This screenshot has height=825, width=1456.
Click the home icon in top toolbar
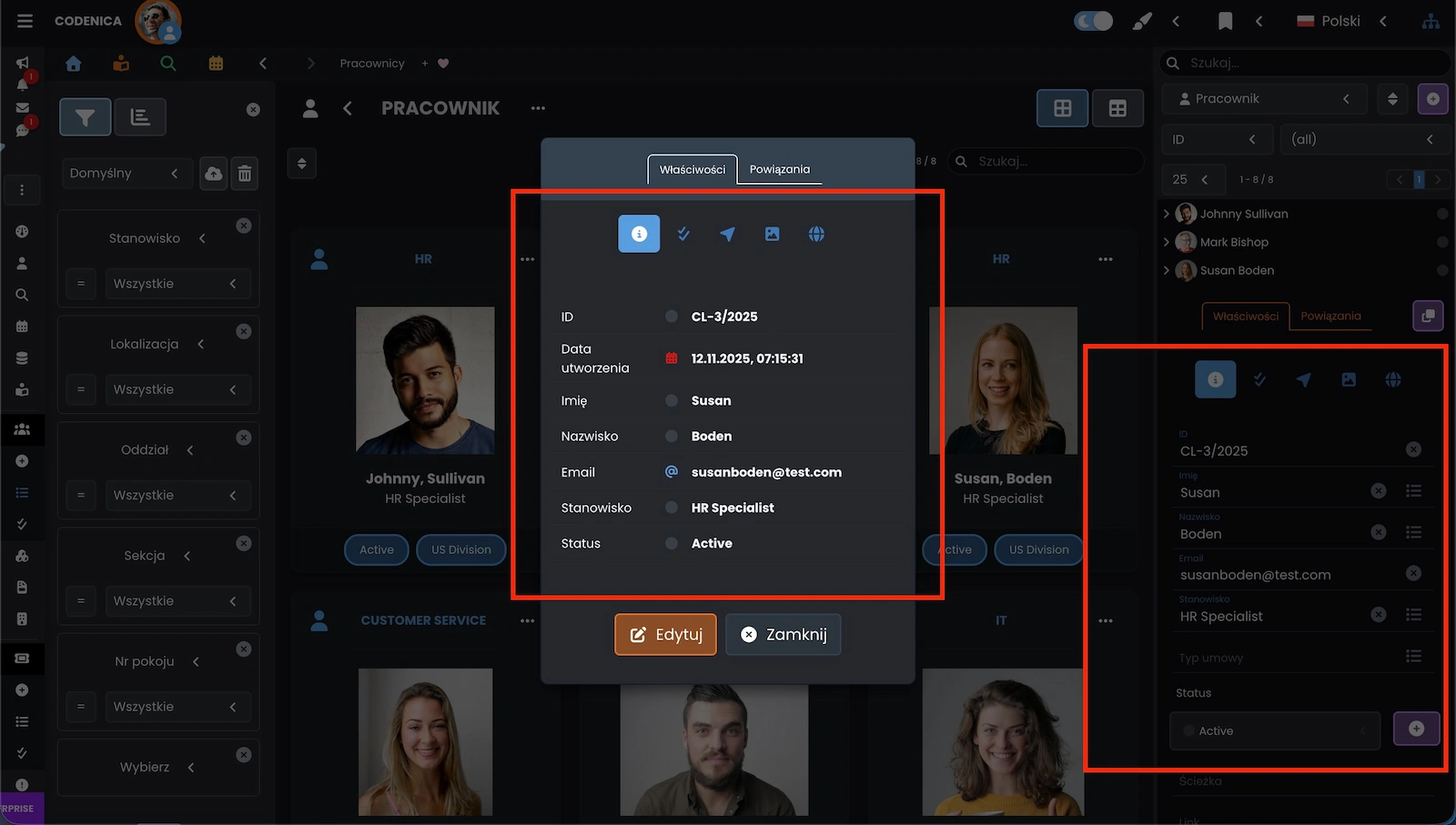coord(74,64)
